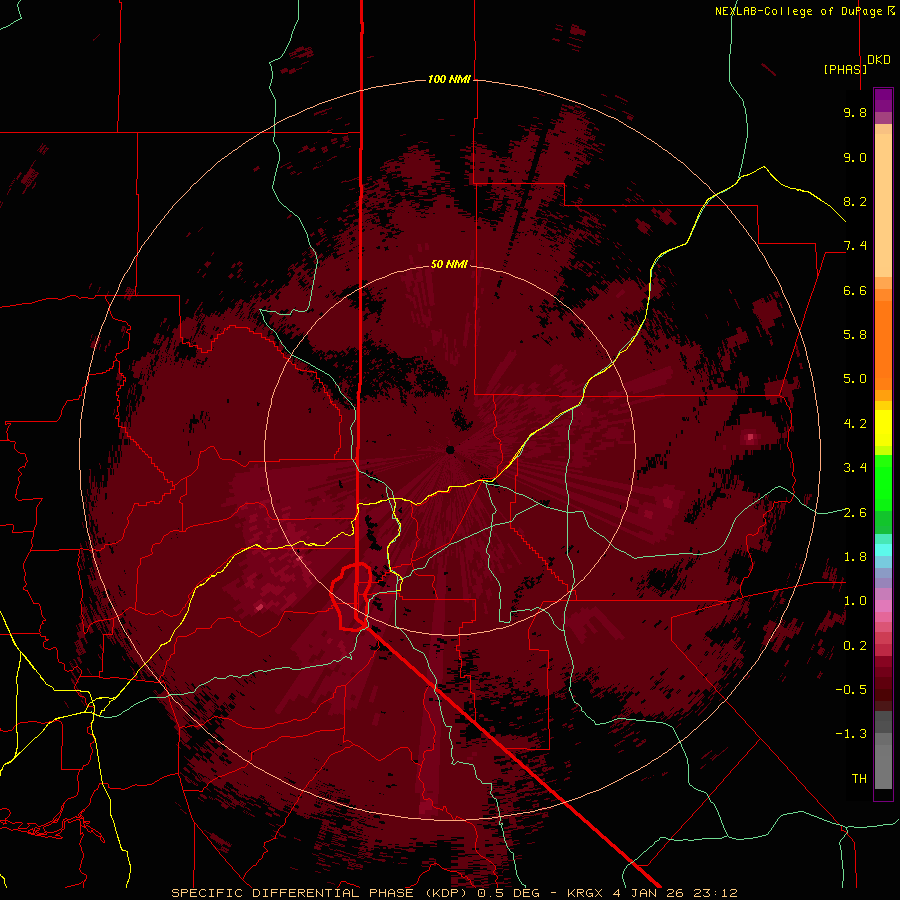Click the -0.5 scale value
Screen dimensions: 900x900
coord(851,690)
